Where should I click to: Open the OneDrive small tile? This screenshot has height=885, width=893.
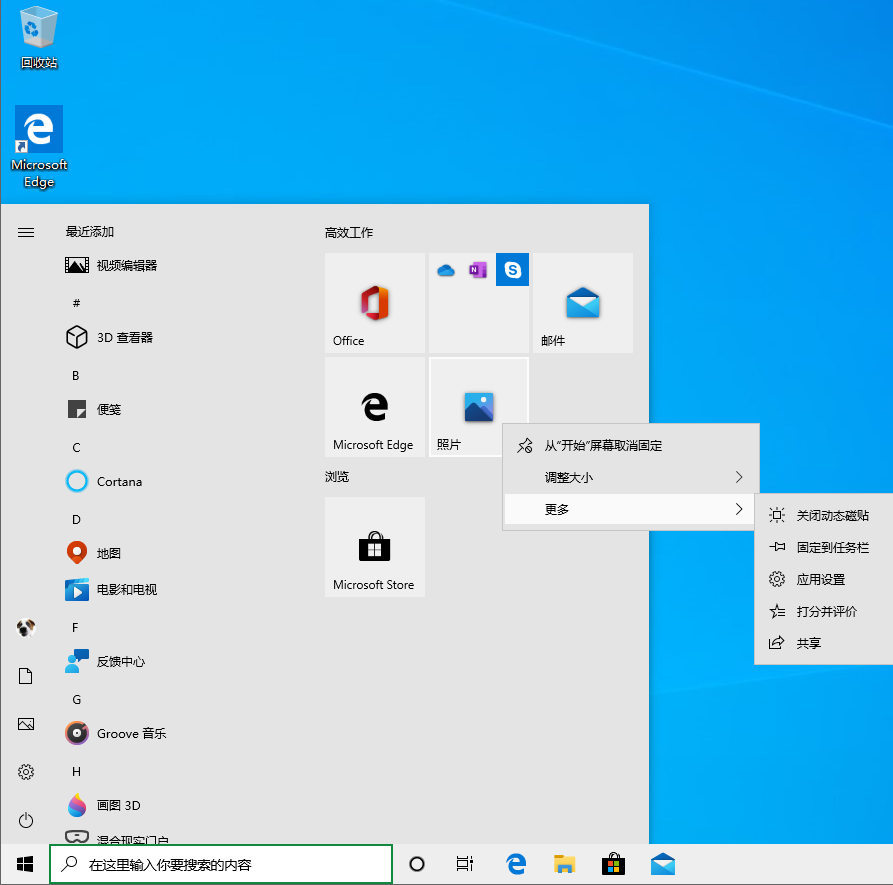click(446, 270)
